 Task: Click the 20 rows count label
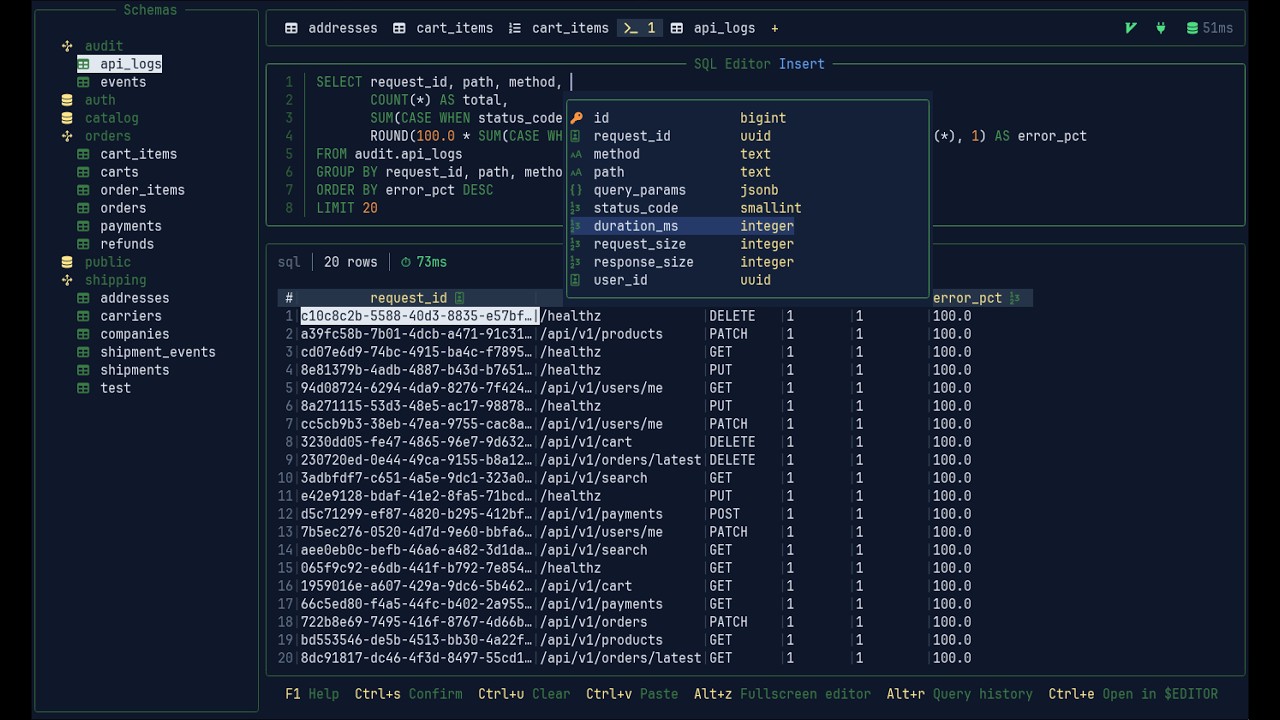351,262
